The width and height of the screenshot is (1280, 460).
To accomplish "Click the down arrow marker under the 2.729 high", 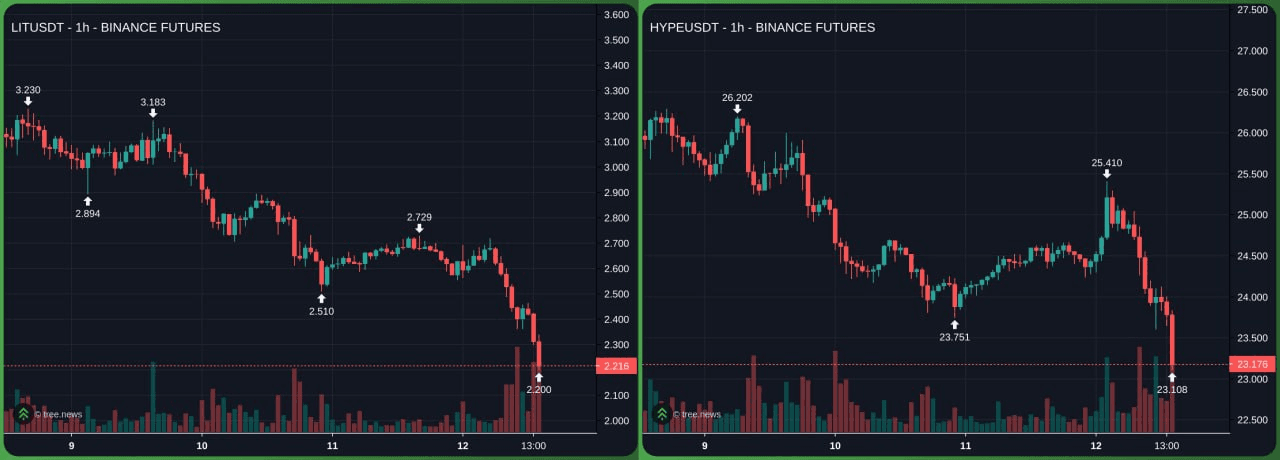I will click(x=419, y=228).
